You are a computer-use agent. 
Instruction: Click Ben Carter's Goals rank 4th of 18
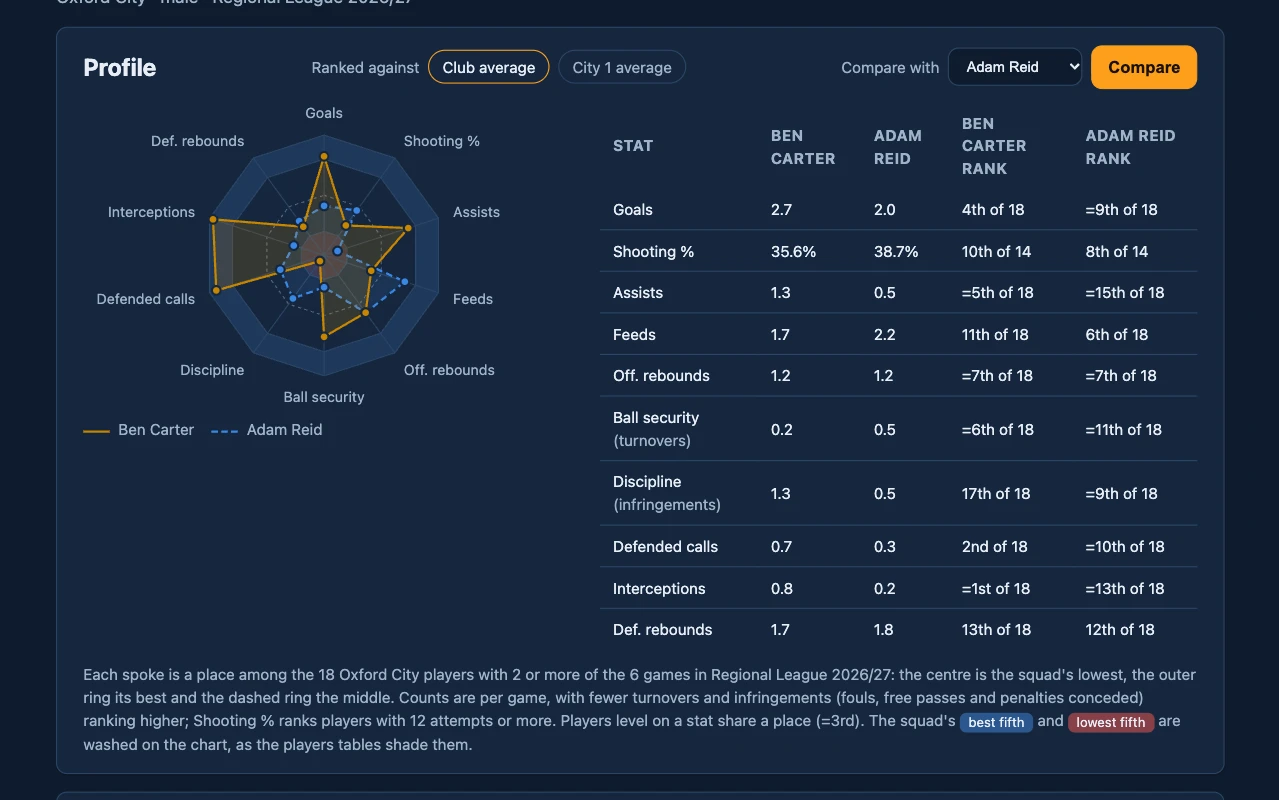pos(993,210)
